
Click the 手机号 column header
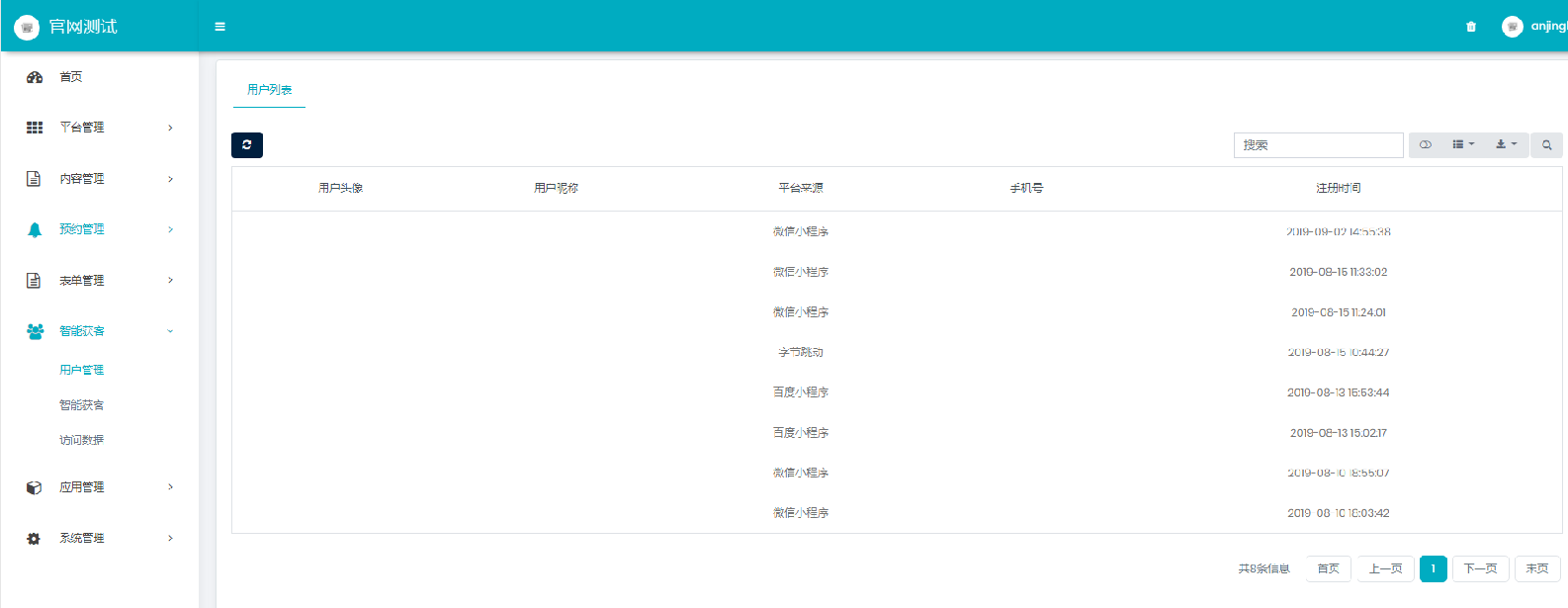(x=1026, y=188)
